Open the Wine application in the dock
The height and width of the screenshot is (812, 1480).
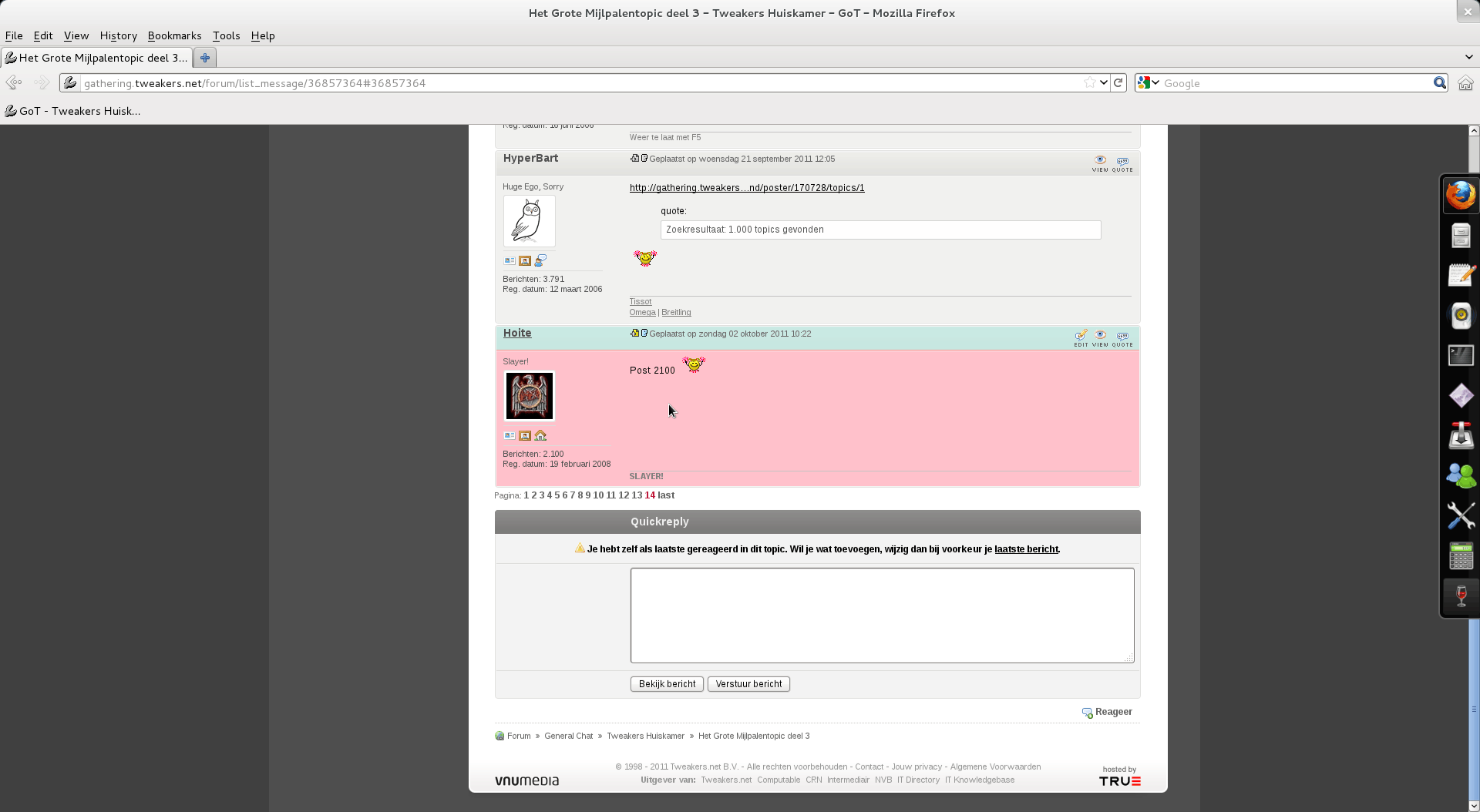click(1461, 596)
